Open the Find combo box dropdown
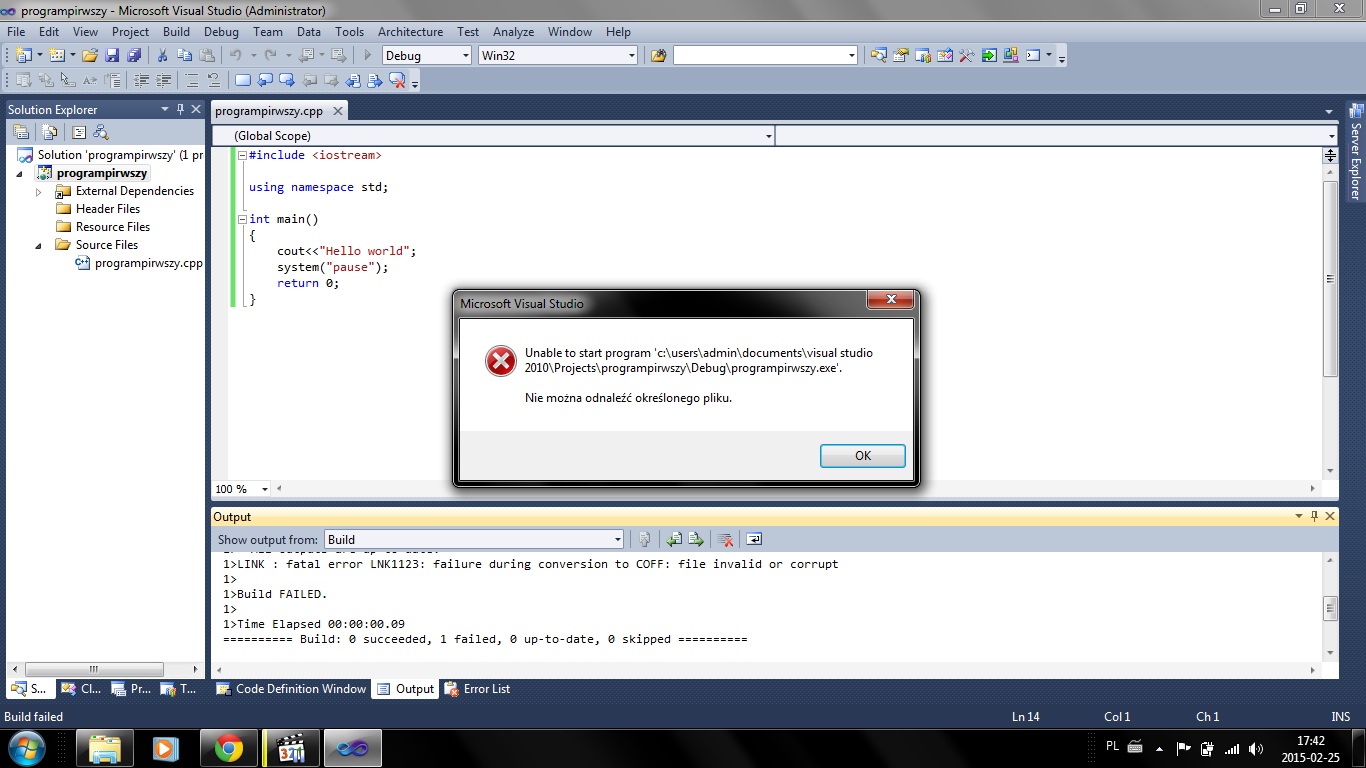This screenshot has height=768, width=1366. click(851, 55)
